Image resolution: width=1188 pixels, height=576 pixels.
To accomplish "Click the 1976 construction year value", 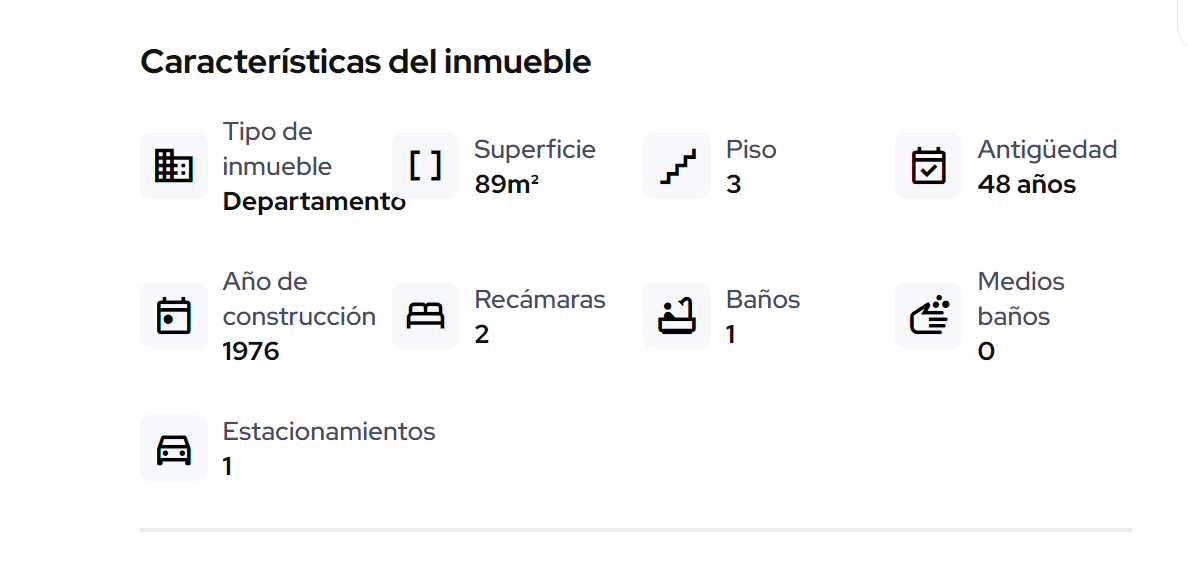I will click(x=251, y=352).
